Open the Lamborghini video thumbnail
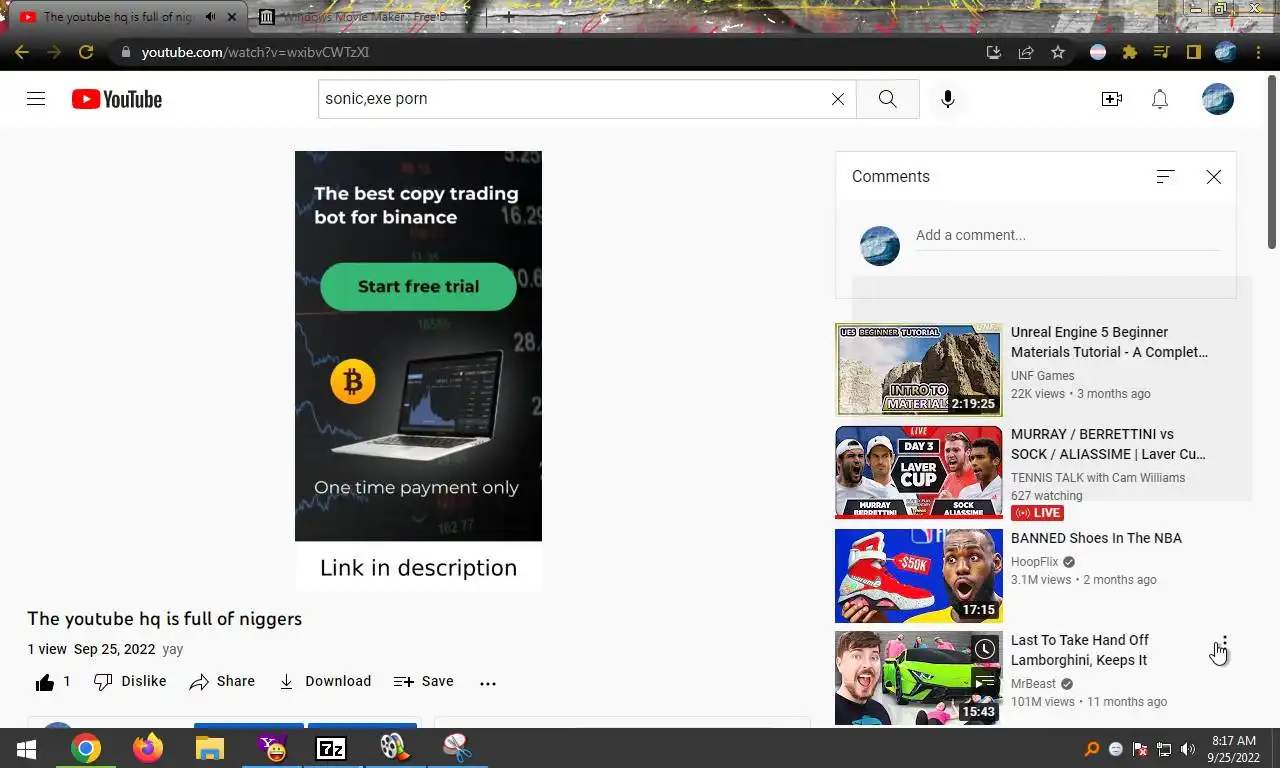1280x768 pixels. 918,678
